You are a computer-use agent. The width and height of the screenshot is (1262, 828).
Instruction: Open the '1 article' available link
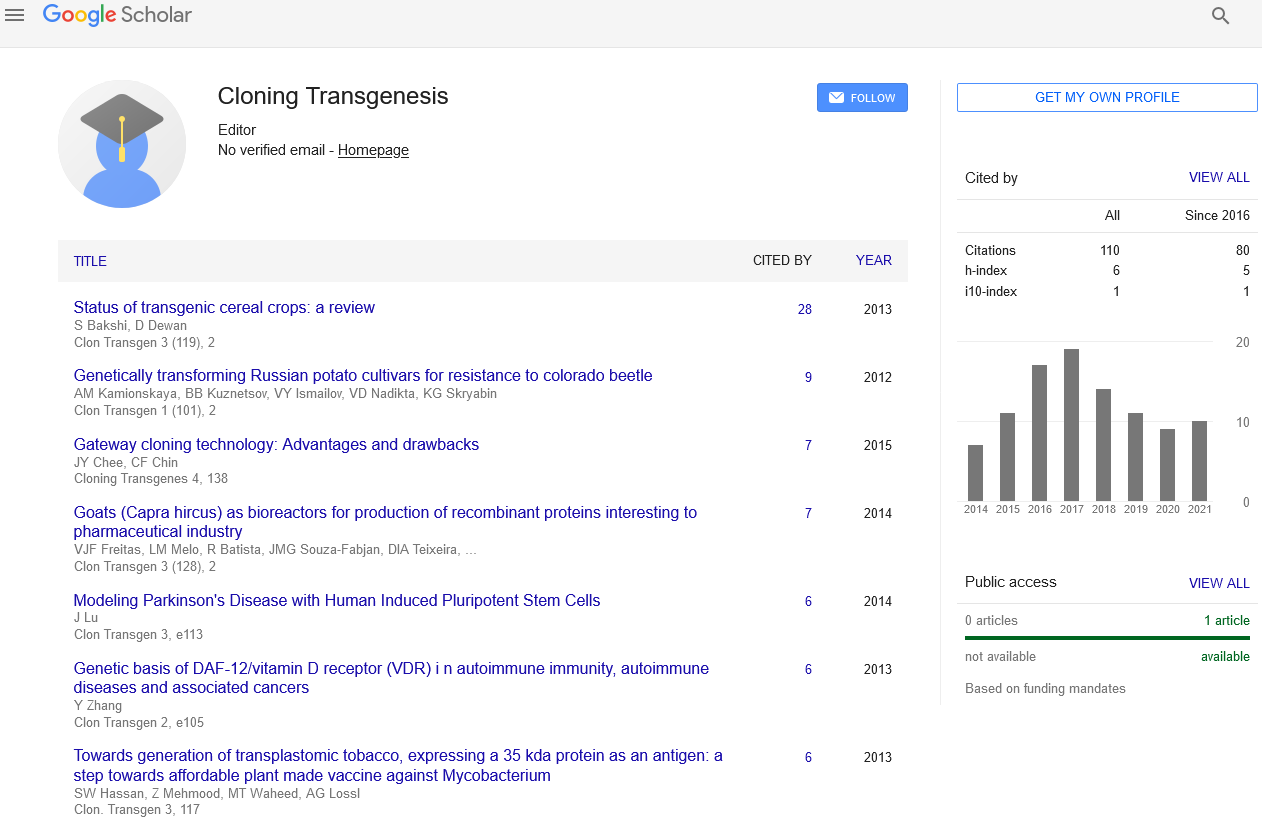pos(1226,620)
